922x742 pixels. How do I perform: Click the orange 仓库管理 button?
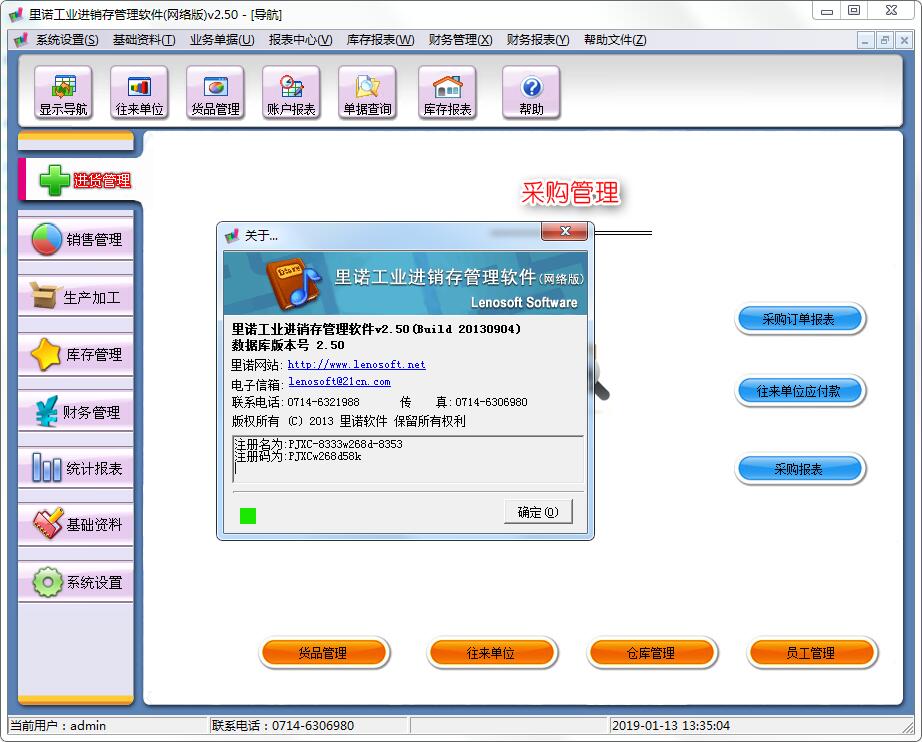[x=651, y=653]
